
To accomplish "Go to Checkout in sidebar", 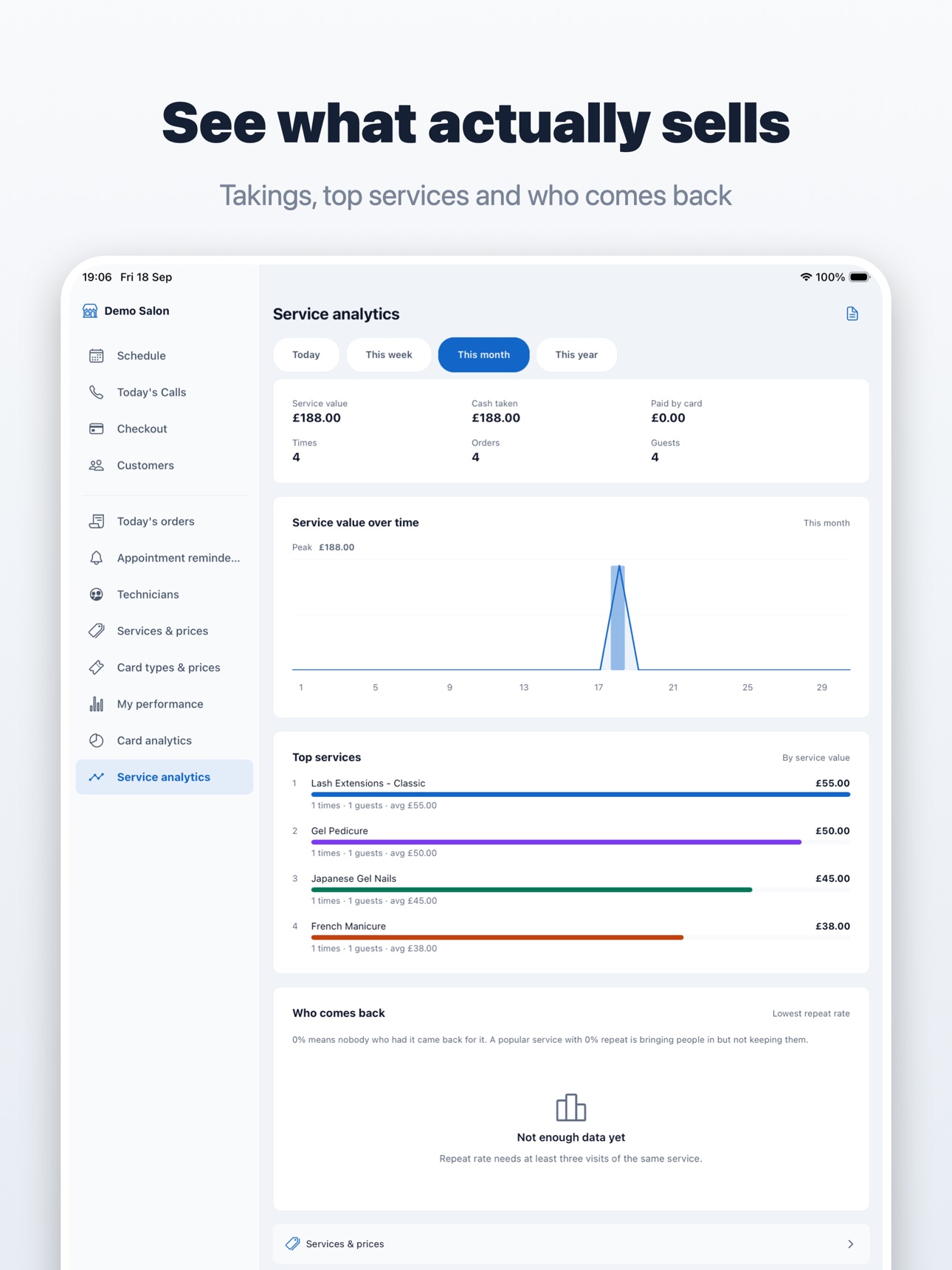I will 165,429.
